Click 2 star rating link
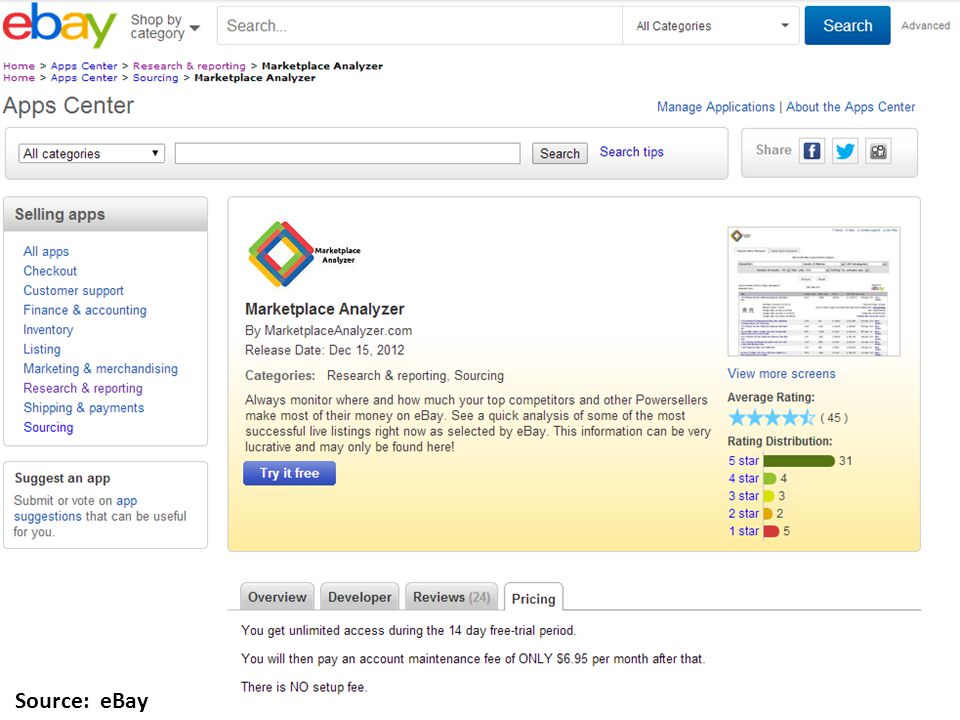 pyautogui.click(x=743, y=514)
